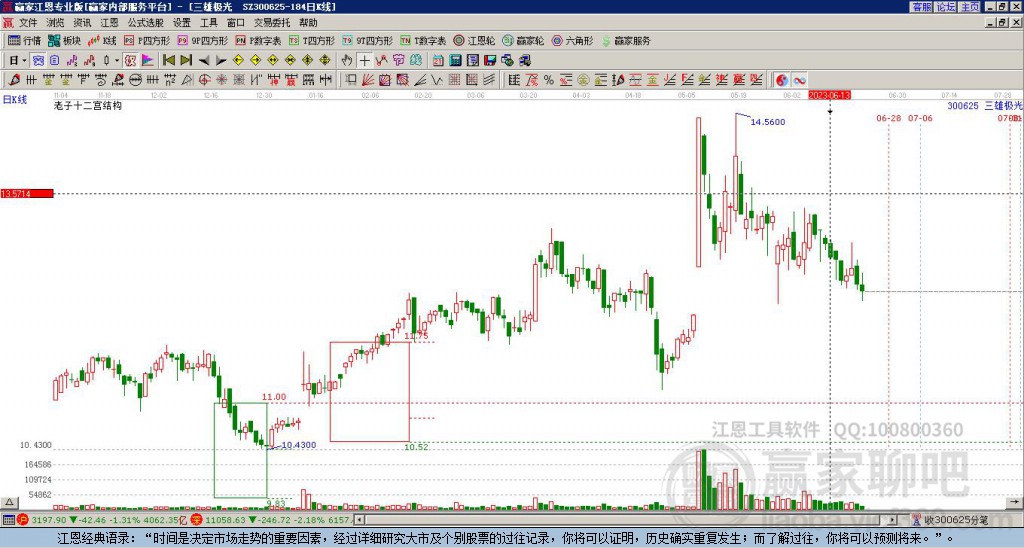
Task: Click the right arrow button at chart edge
Action: point(1016,503)
